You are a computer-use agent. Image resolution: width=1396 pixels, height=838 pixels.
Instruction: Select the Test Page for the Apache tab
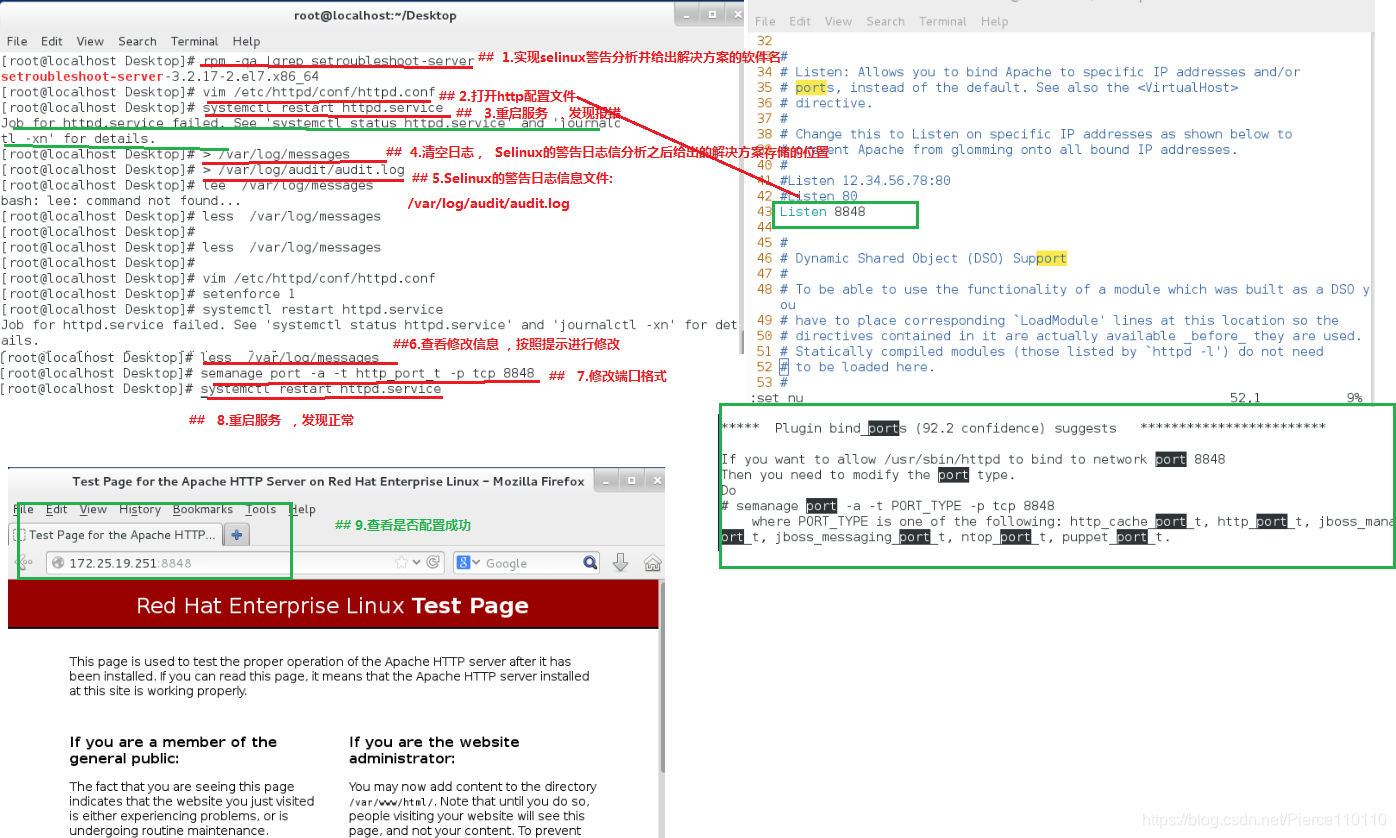point(116,535)
